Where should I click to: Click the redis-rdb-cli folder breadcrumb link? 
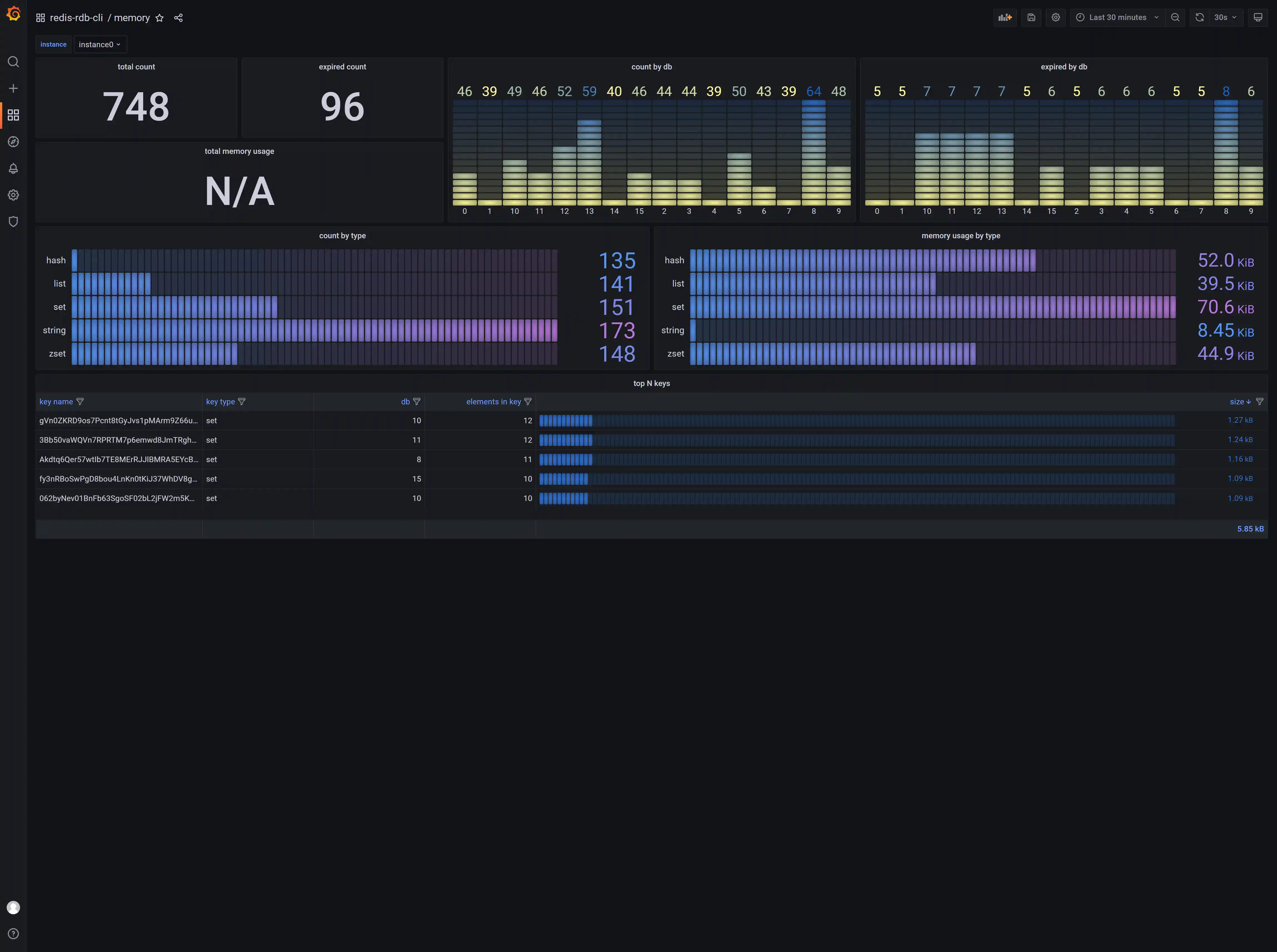point(76,18)
